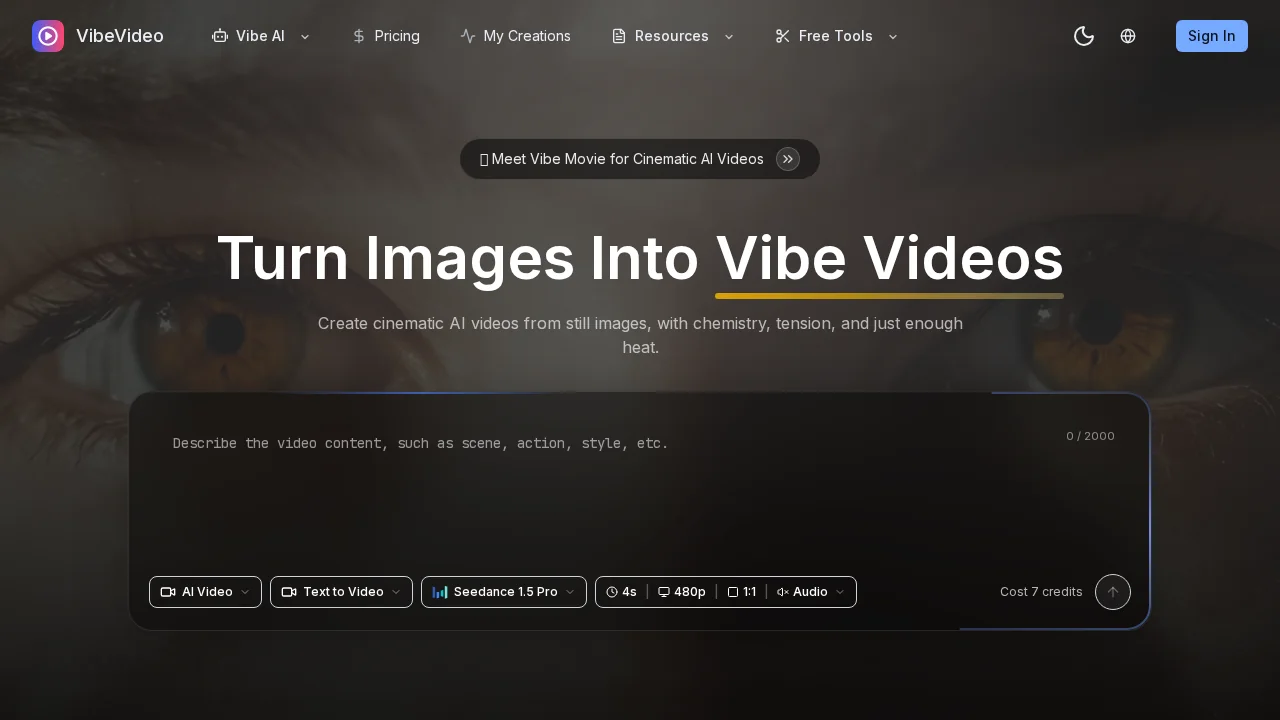The height and width of the screenshot is (720, 1280).
Task: Click the Sign In button
Action: click(x=1212, y=36)
